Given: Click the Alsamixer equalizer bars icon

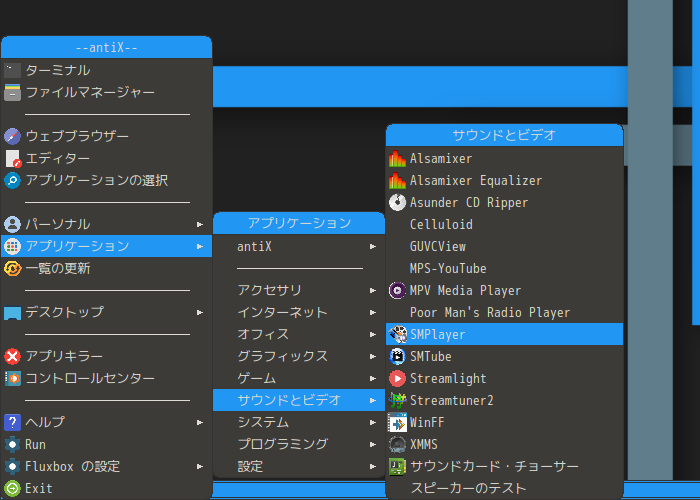Looking at the screenshot, I should pos(397,158).
